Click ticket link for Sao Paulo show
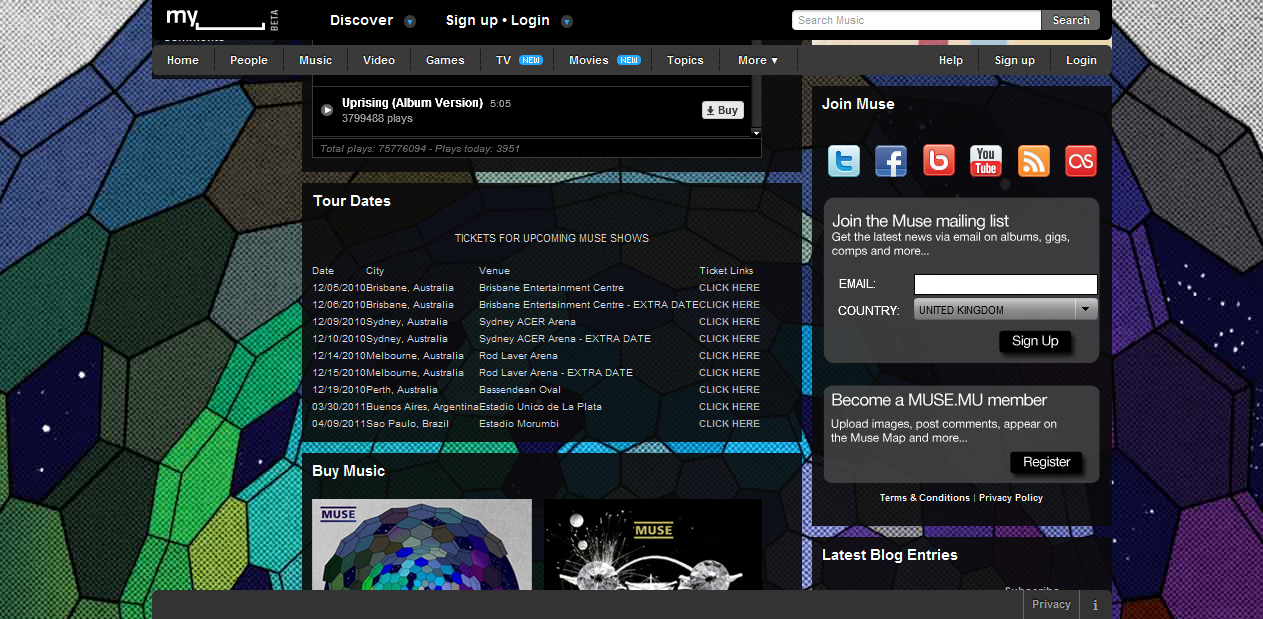Screen dimensions: 1263x619 (729, 424)
